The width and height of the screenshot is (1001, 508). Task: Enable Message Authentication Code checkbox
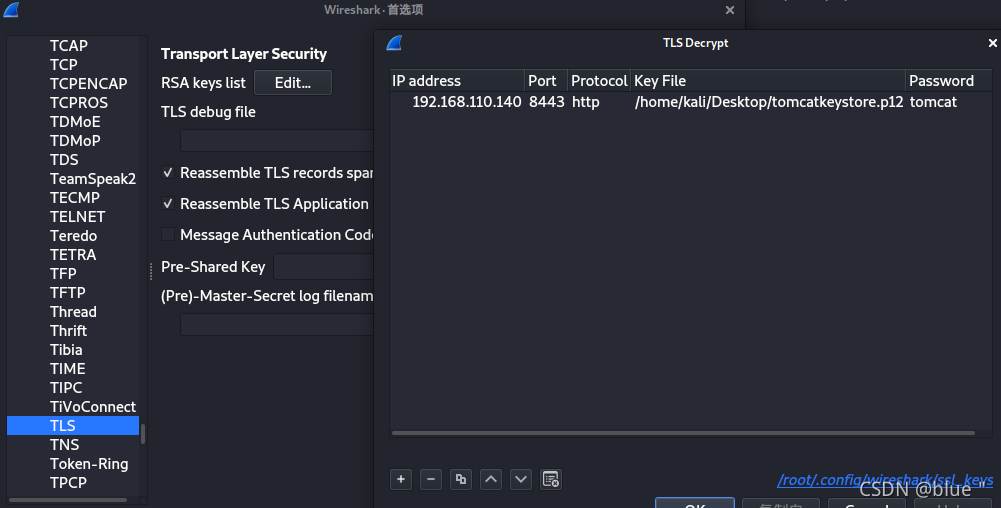(x=168, y=234)
